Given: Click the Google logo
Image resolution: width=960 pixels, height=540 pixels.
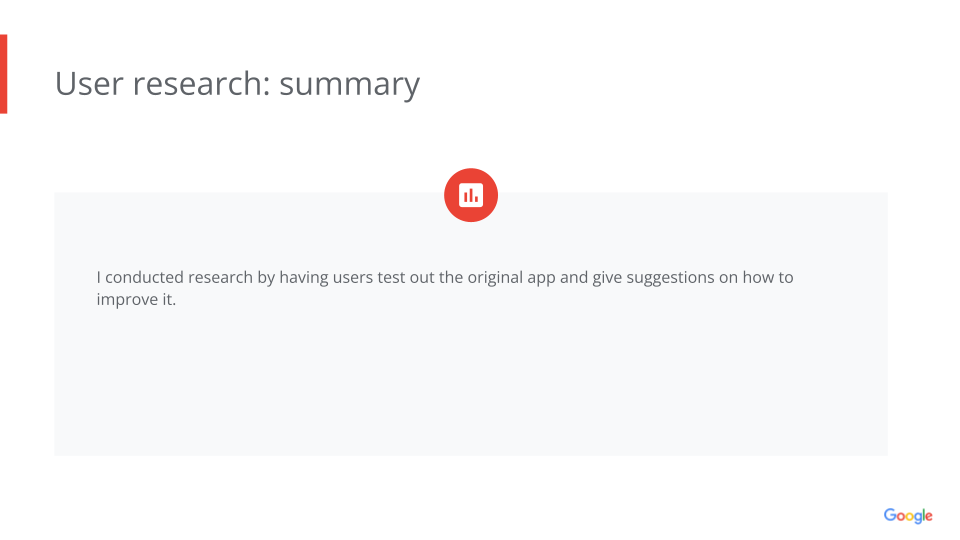Looking at the screenshot, I should coord(908,516).
